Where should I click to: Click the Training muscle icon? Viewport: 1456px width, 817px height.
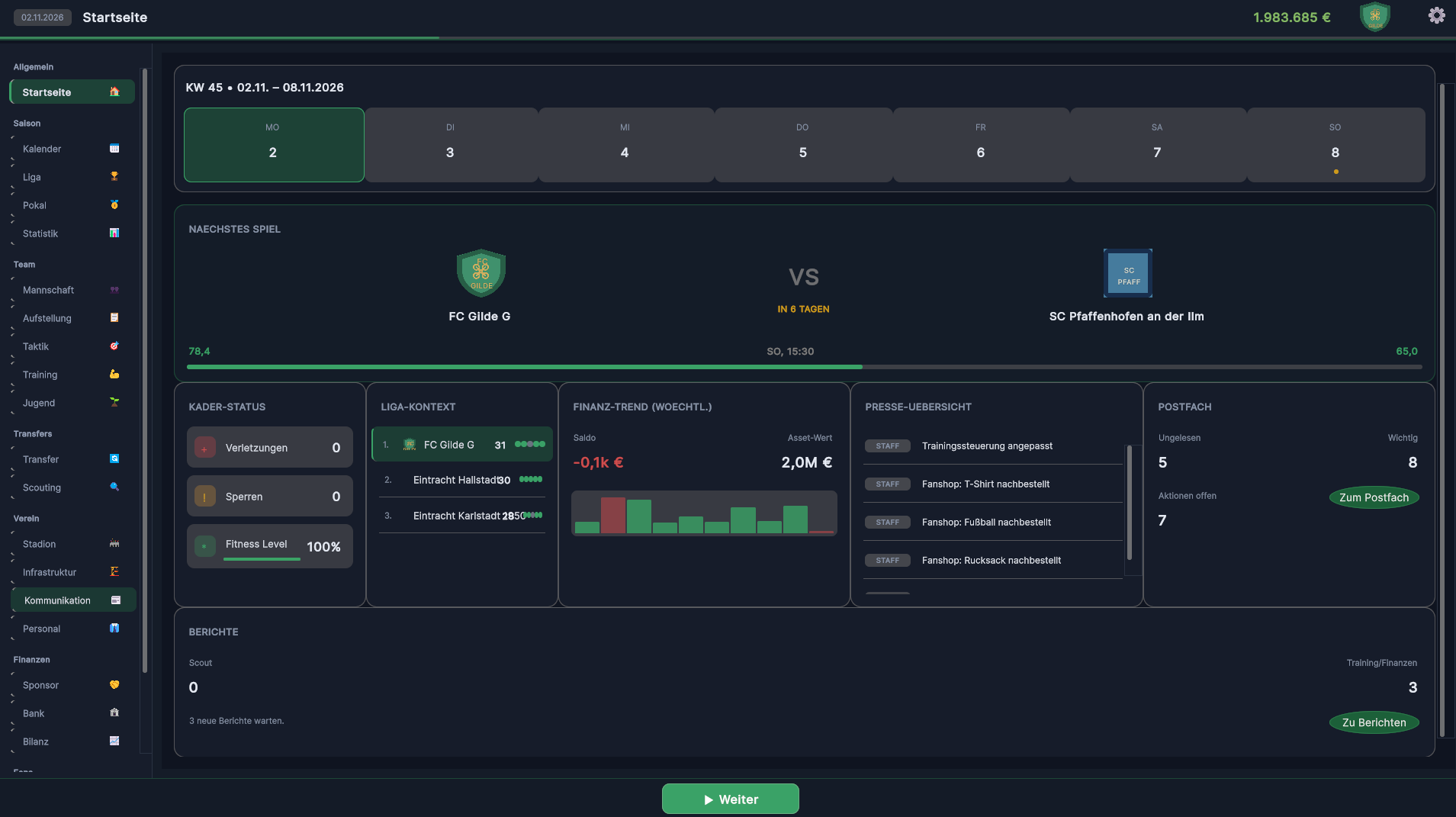click(114, 374)
